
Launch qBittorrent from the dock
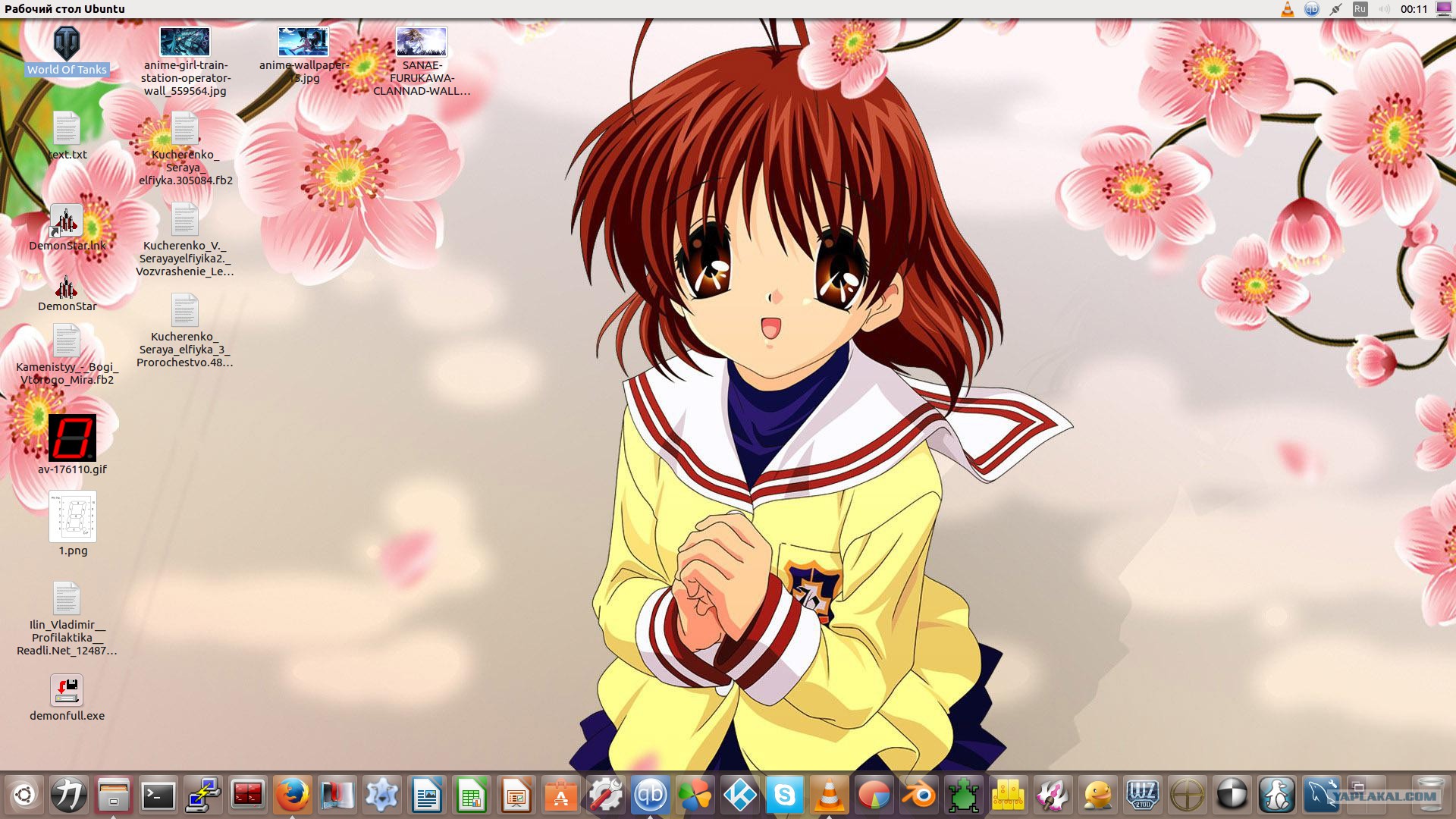(x=651, y=795)
